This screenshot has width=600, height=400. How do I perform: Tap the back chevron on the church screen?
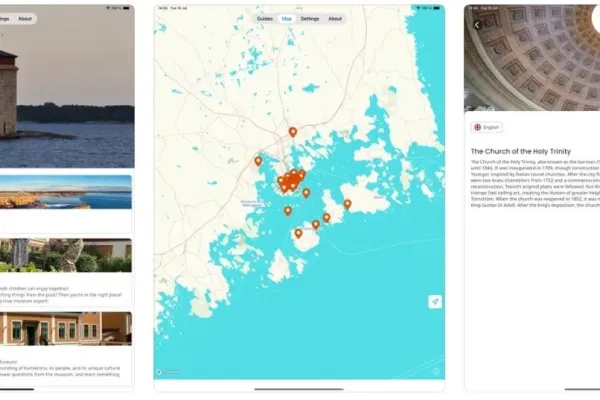pyautogui.click(x=477, y=25)
